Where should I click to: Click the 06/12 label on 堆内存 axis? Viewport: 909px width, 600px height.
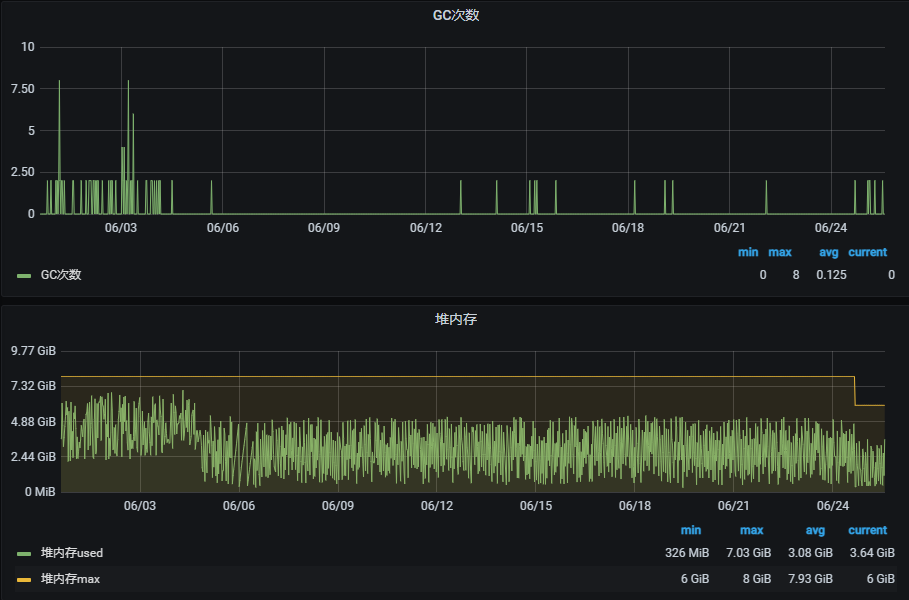(437, 506)
